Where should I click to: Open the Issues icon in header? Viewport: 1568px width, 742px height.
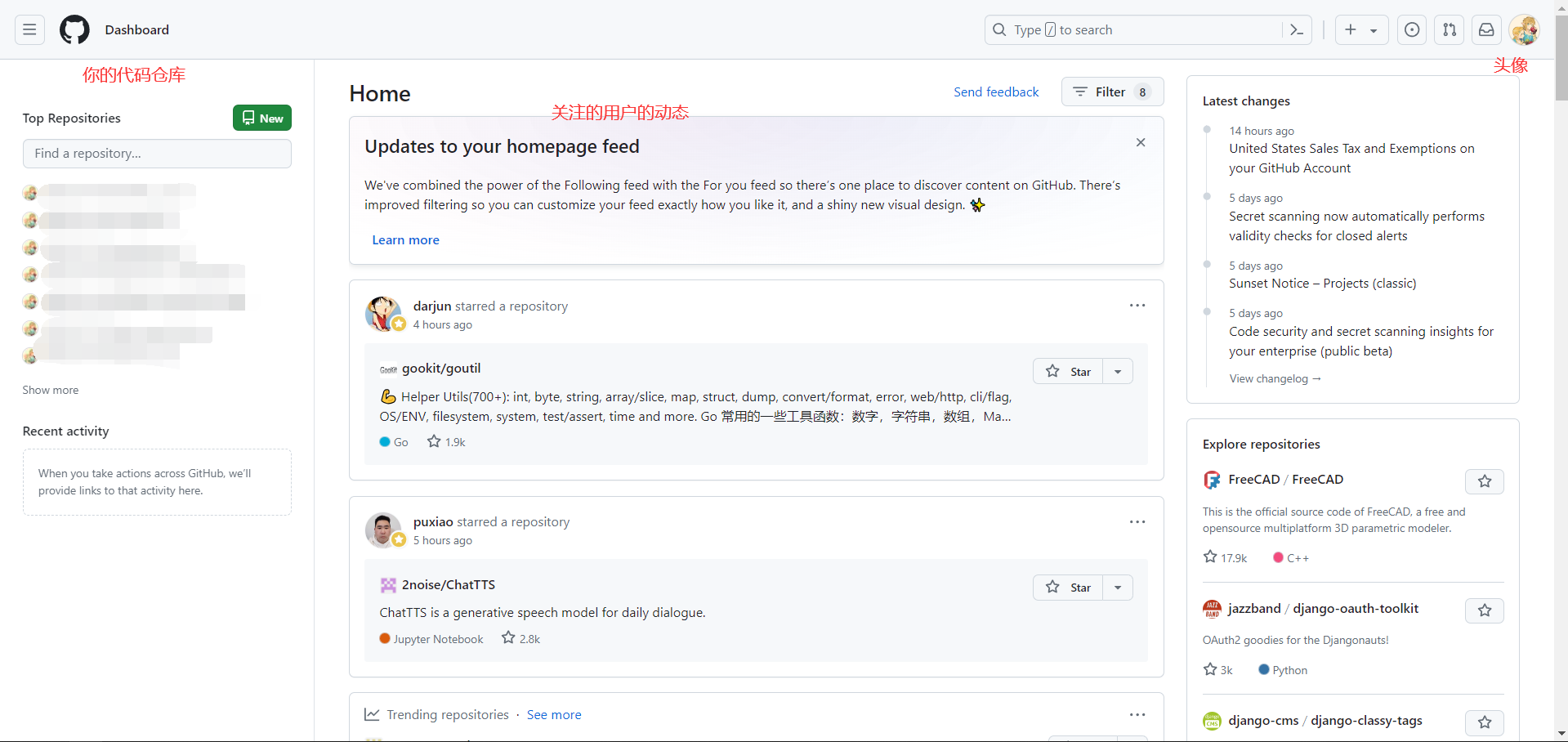coord(1411,30)
